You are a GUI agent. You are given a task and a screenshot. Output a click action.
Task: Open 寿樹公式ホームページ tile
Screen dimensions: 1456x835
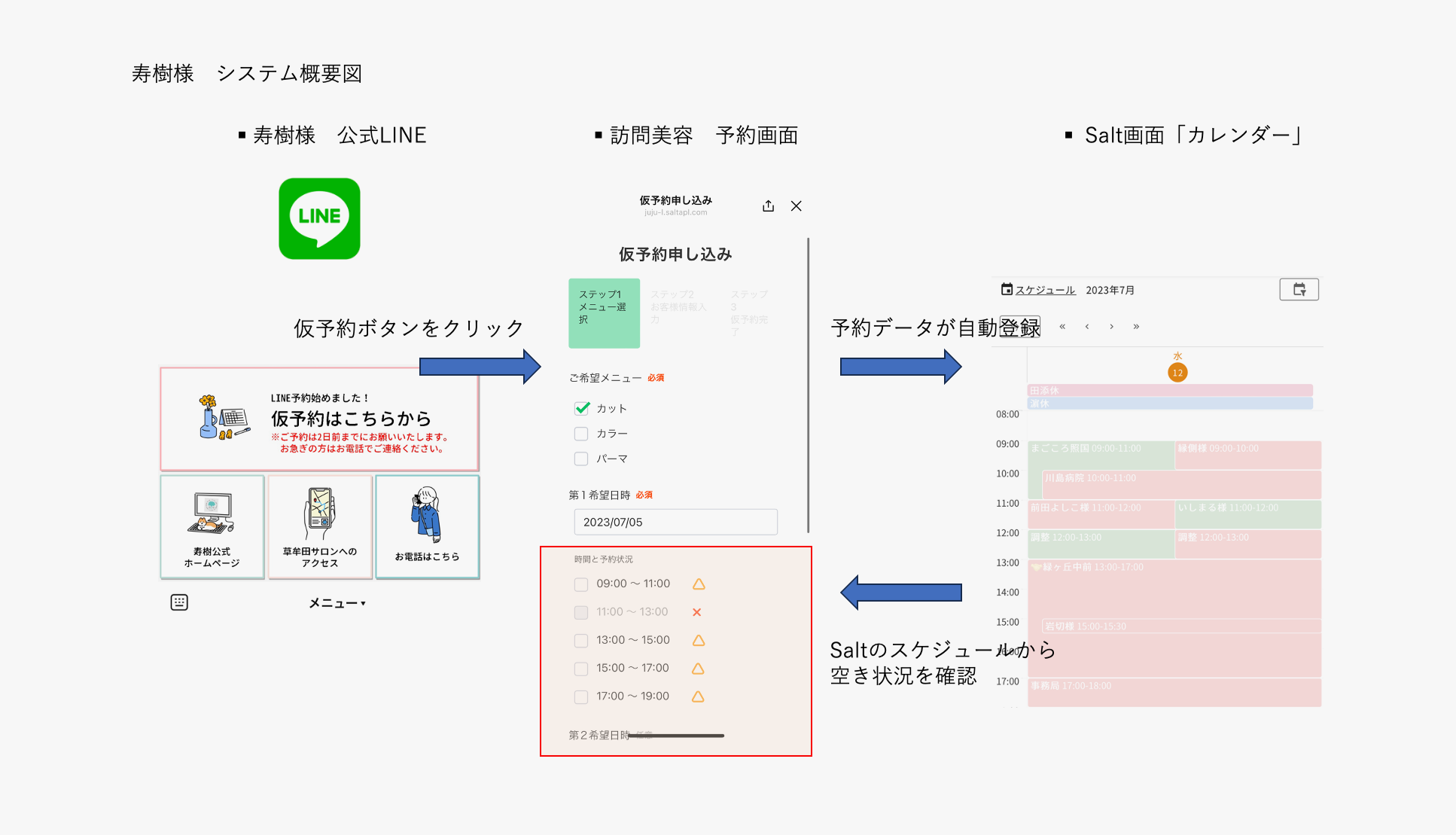point(212,527)
